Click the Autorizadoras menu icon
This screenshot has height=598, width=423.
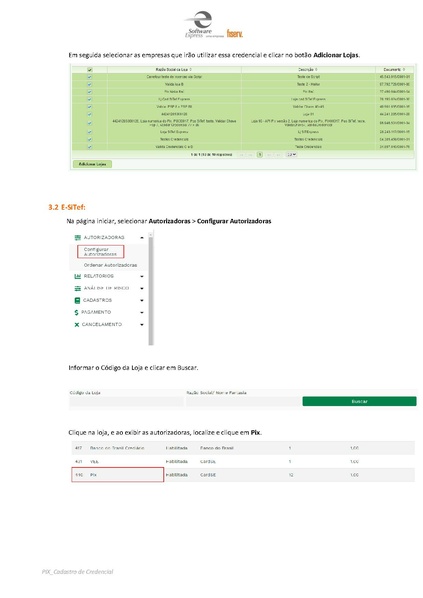[x=78, y=238]
